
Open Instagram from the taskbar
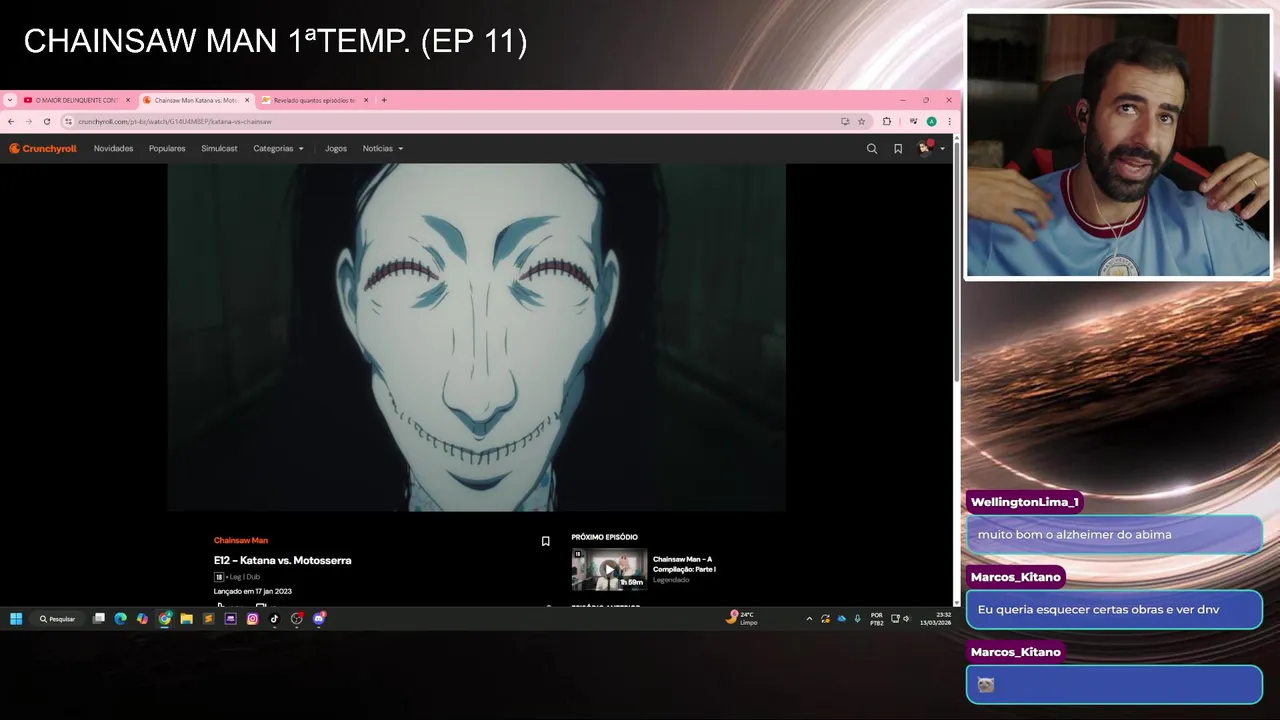[252, 619]
